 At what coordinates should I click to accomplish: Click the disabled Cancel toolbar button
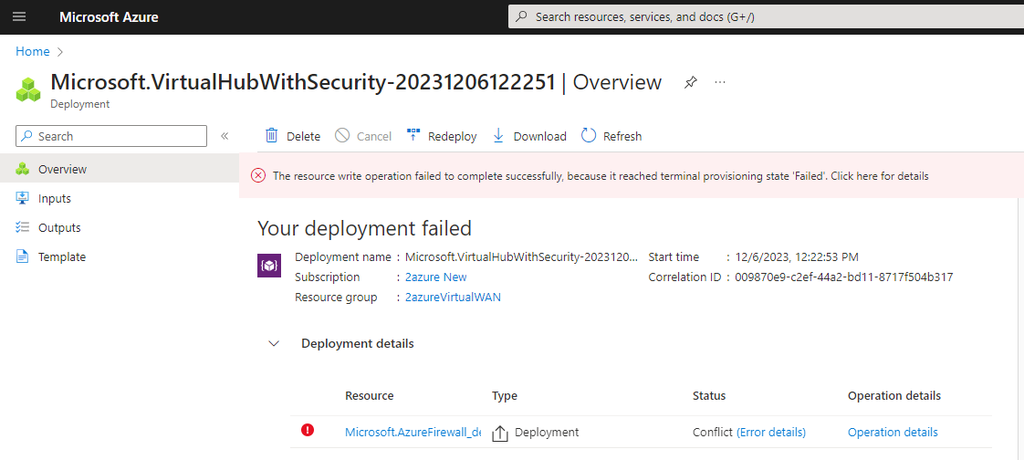[x=363, y=136]
